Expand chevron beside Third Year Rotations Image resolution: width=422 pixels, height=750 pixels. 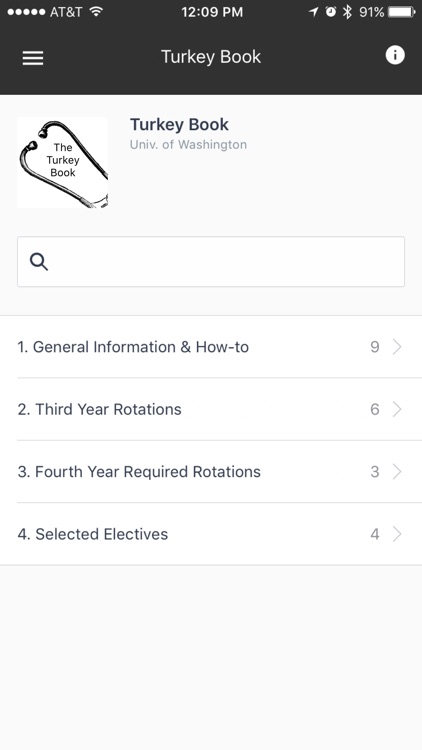point(397,409)
